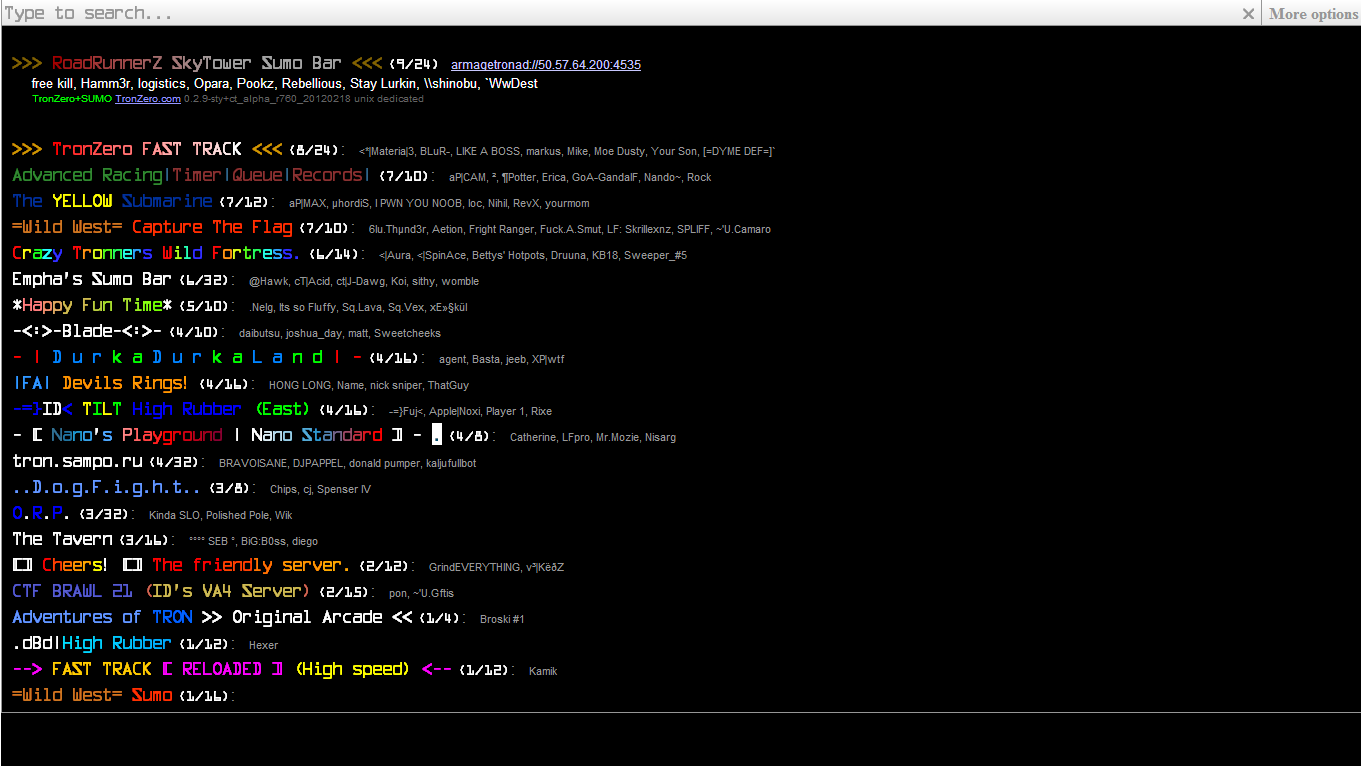Screen dimensions: 1361x767
Task: Select CTF BRAWL 21 server entry
Action: pyautogui.click(x=160, y=592)
